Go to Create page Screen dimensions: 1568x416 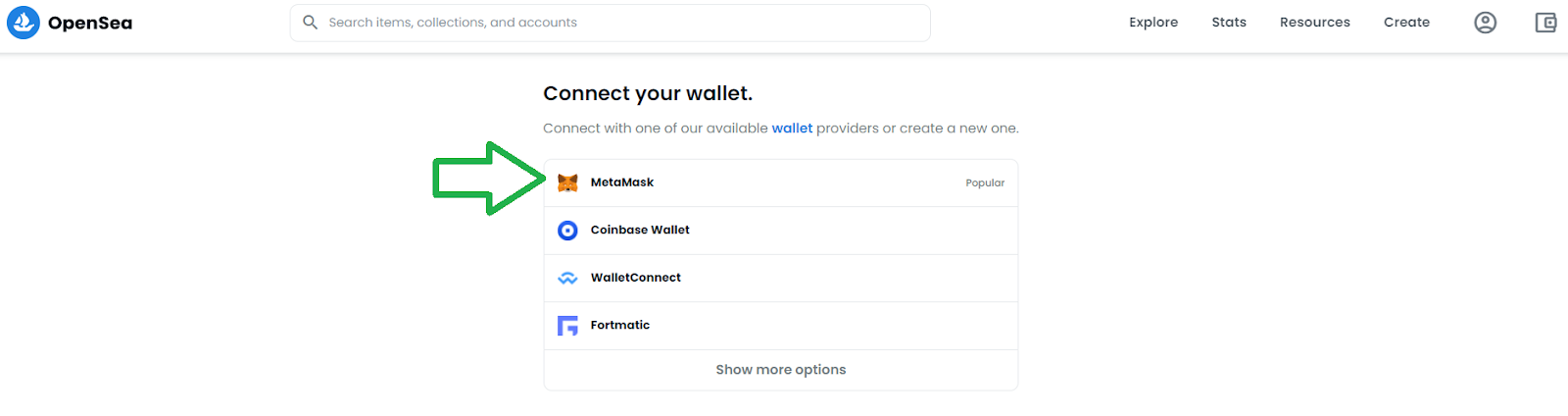pos(1406,23)
